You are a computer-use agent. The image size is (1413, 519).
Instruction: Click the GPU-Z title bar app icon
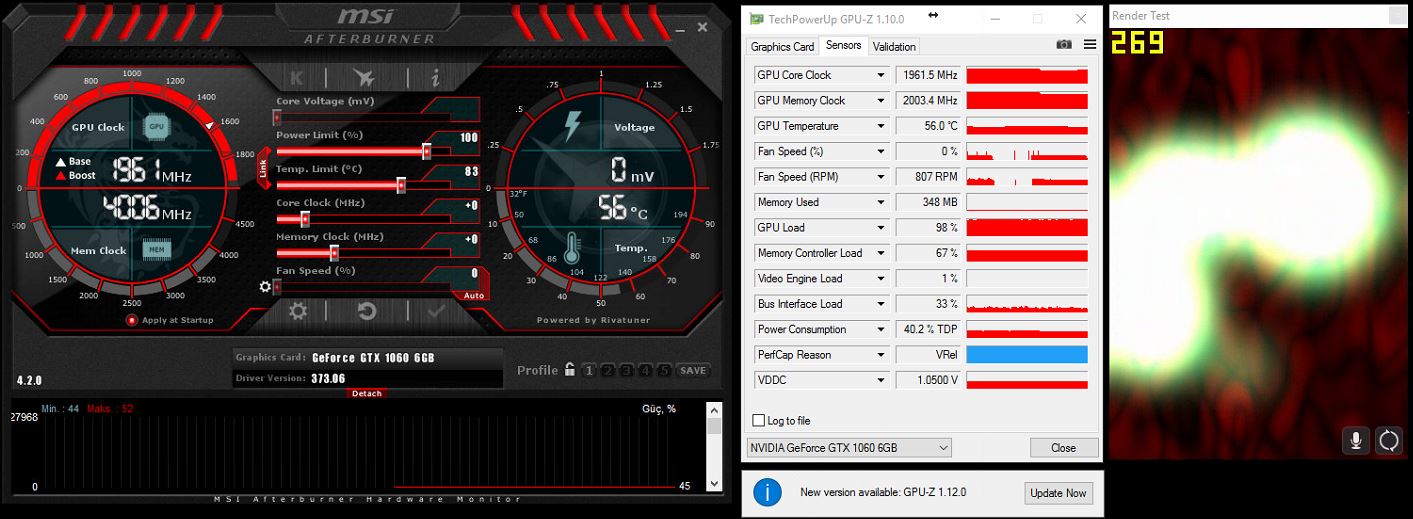pyautogui.click(x=756, y=19)
